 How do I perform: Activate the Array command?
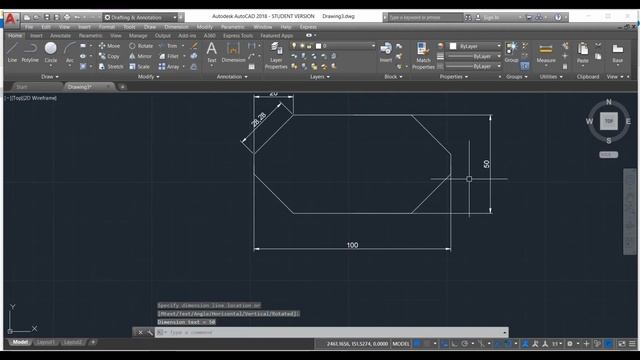[x=169, y=66]
